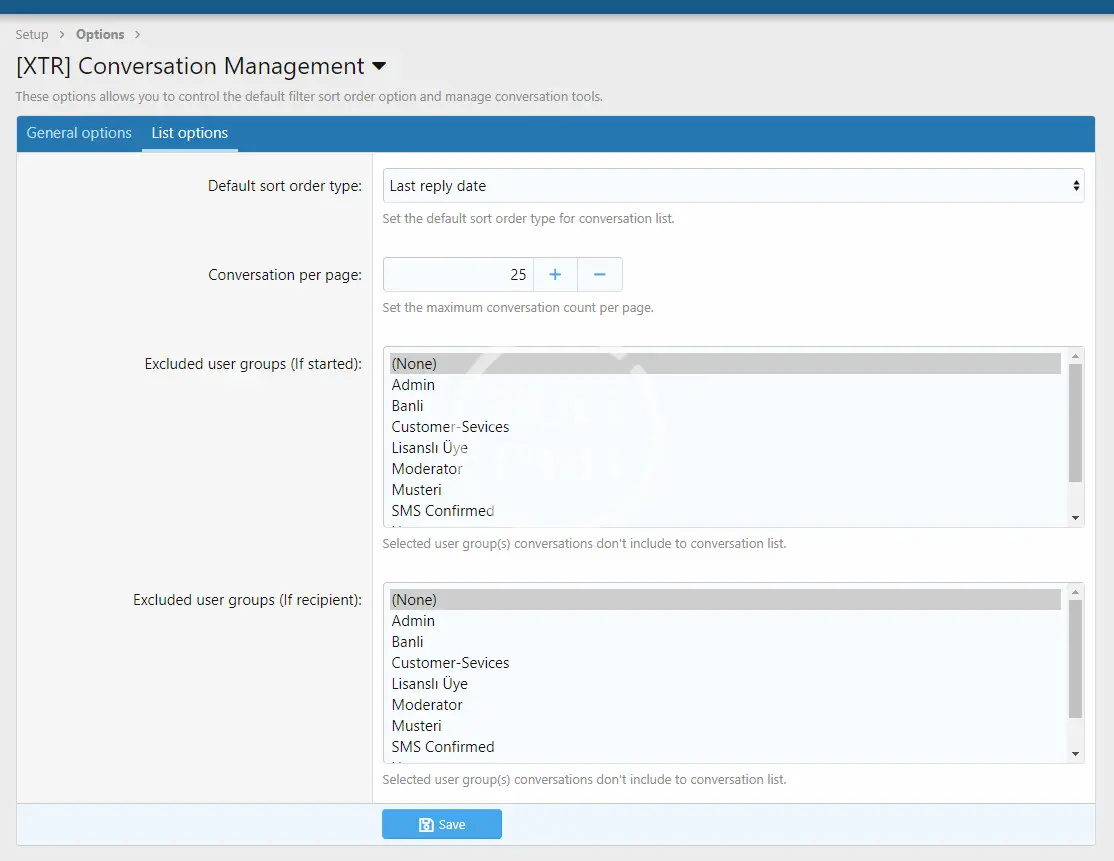This screenshot has height=861, width=1114.
Task: Select SMS Confirmed in the If recipient list
Action: 443,747
